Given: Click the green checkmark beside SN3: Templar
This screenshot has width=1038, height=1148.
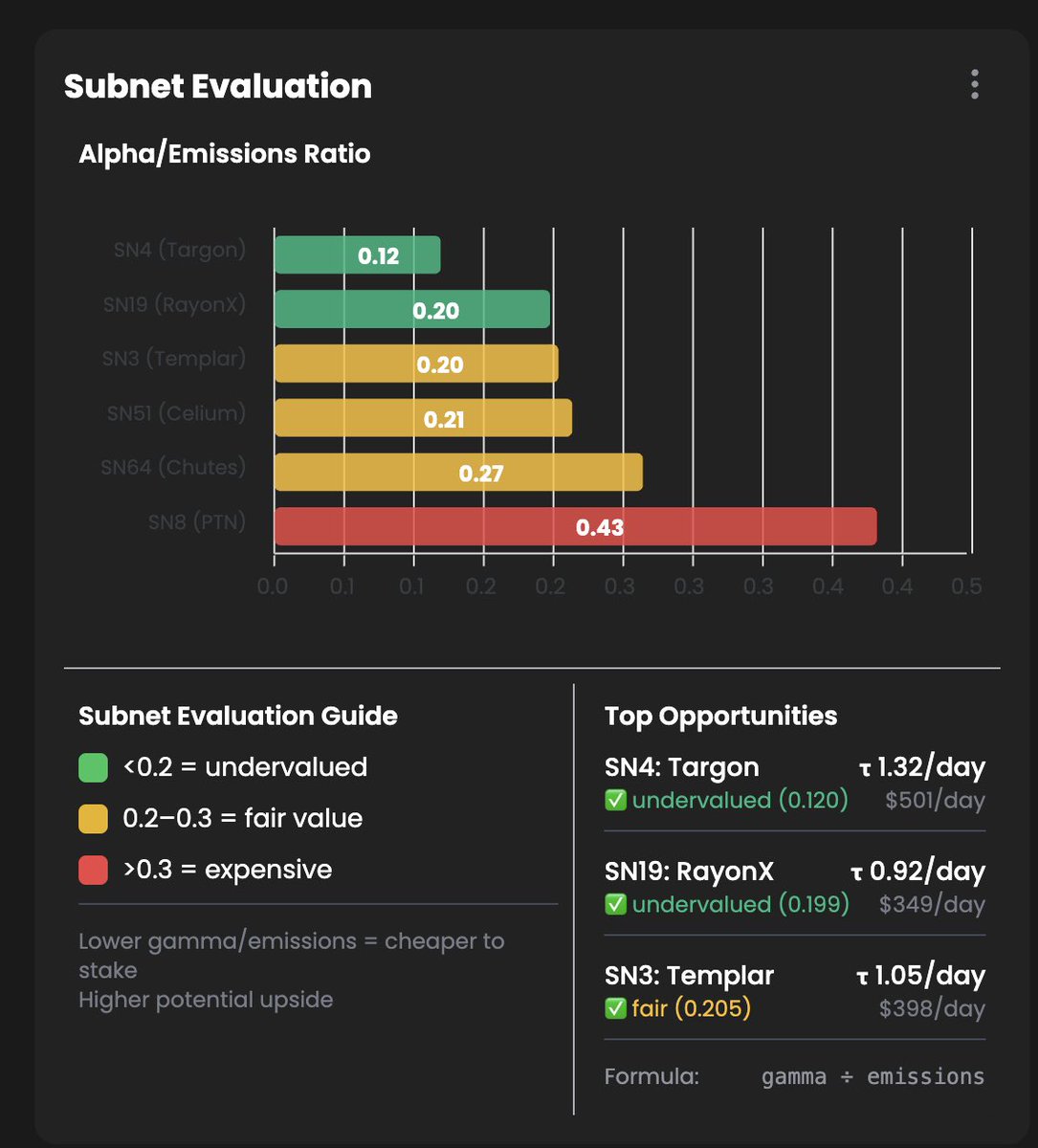Looking at the screenshot, I should (x=615, y=1008).
